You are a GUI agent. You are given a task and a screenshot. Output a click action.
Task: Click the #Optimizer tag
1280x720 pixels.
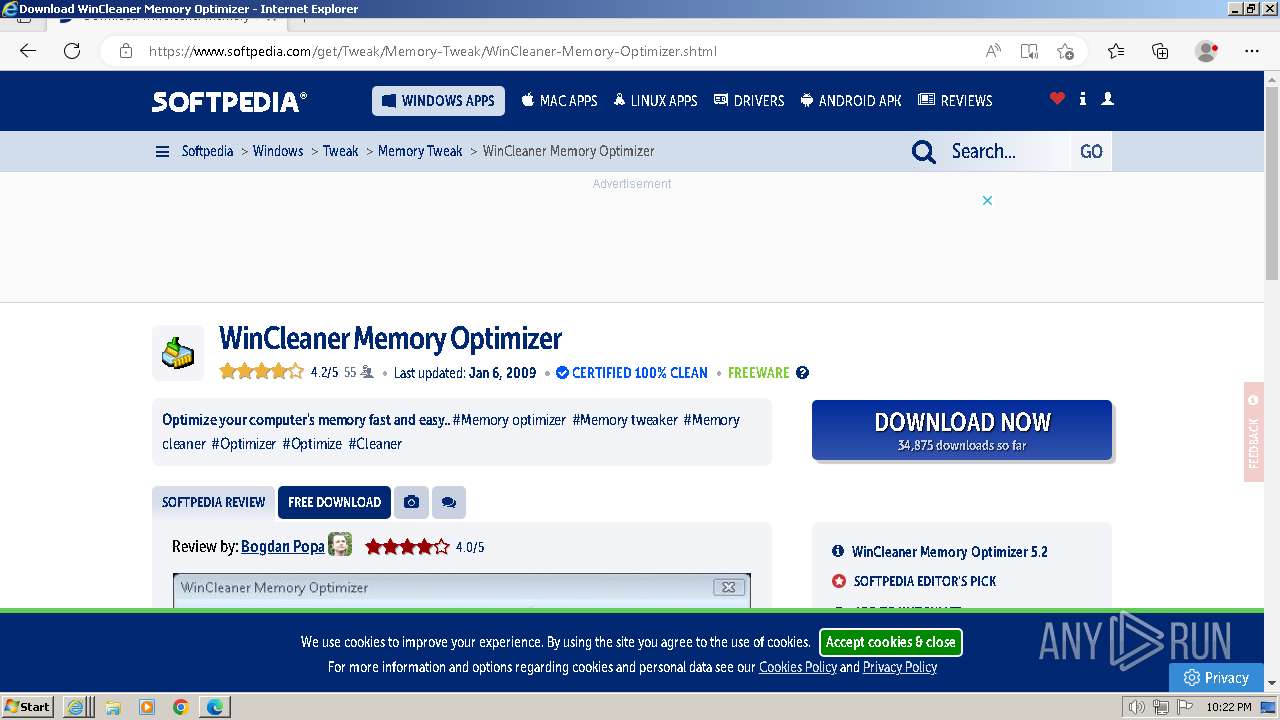243,444
